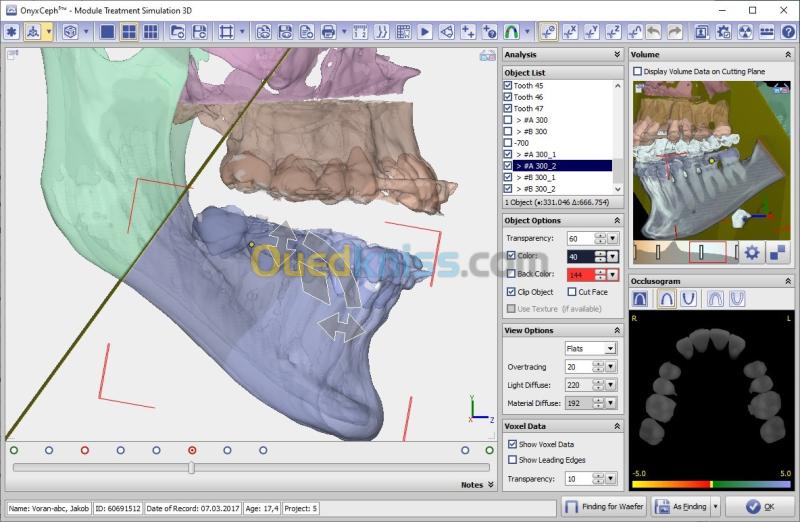Click the Y-axis rotation constraint icon
This screenshot has width=800, height=522.
[591, 32]
